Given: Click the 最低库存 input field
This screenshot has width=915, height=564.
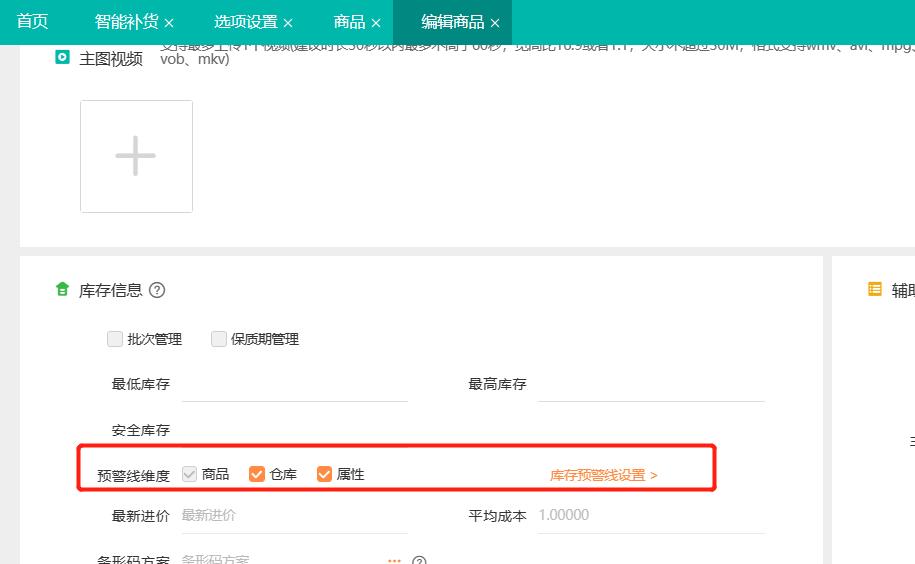Looking at the screenshot, I should coord(294,385).
